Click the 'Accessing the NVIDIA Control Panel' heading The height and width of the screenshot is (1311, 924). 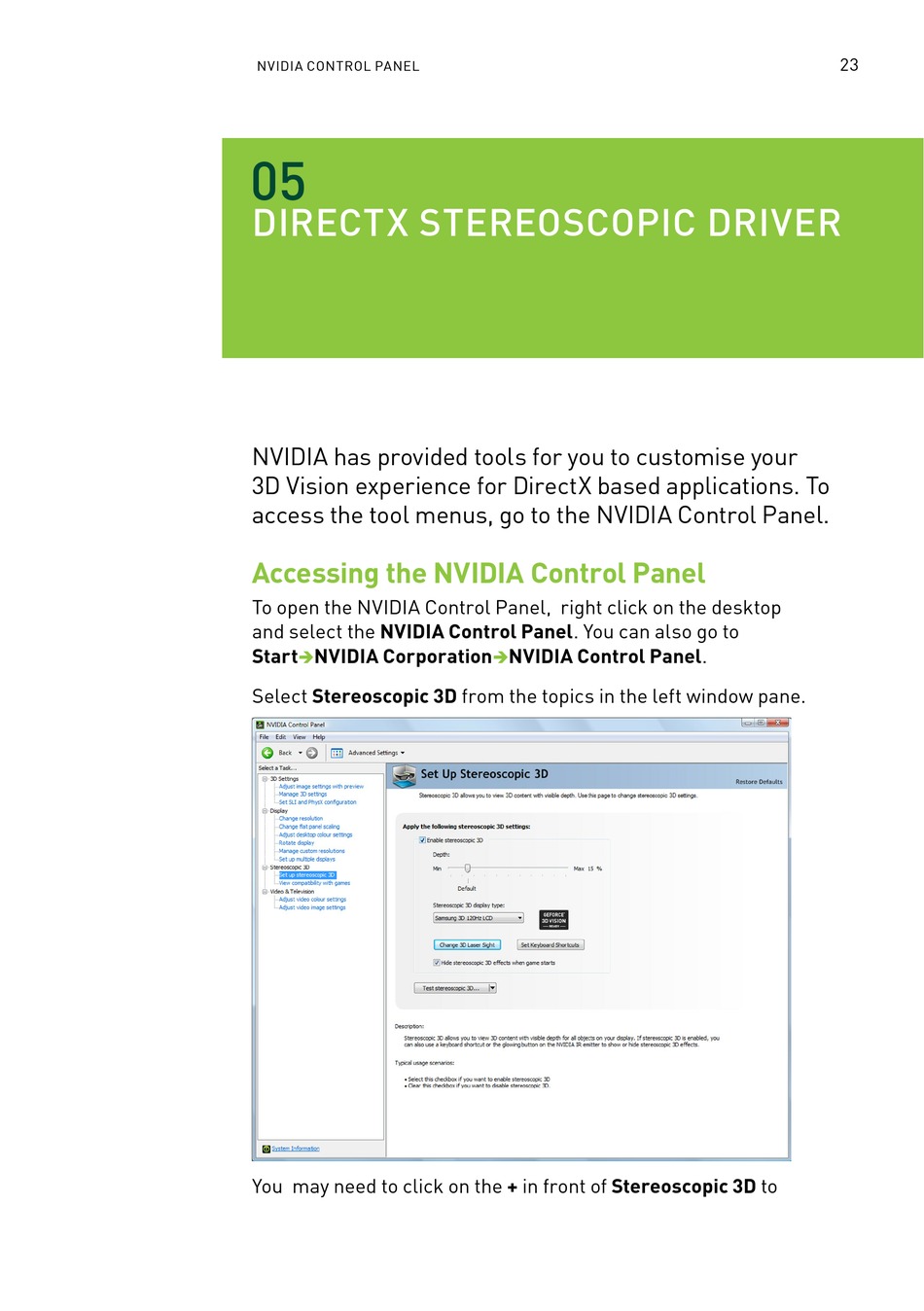479,574
